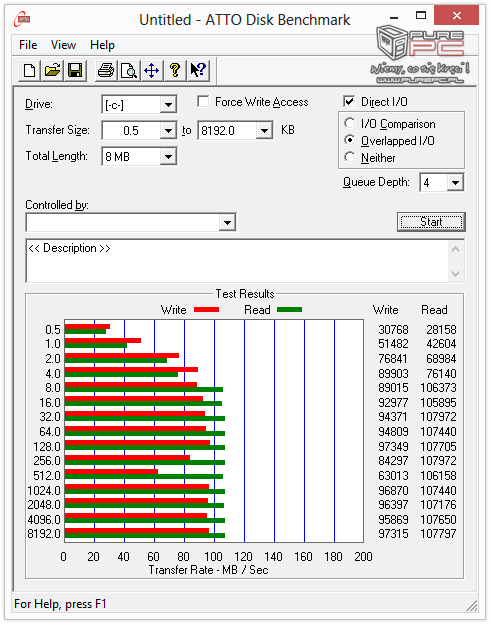
Task: Click the Open folder toolbar icon
Action: 53,71
